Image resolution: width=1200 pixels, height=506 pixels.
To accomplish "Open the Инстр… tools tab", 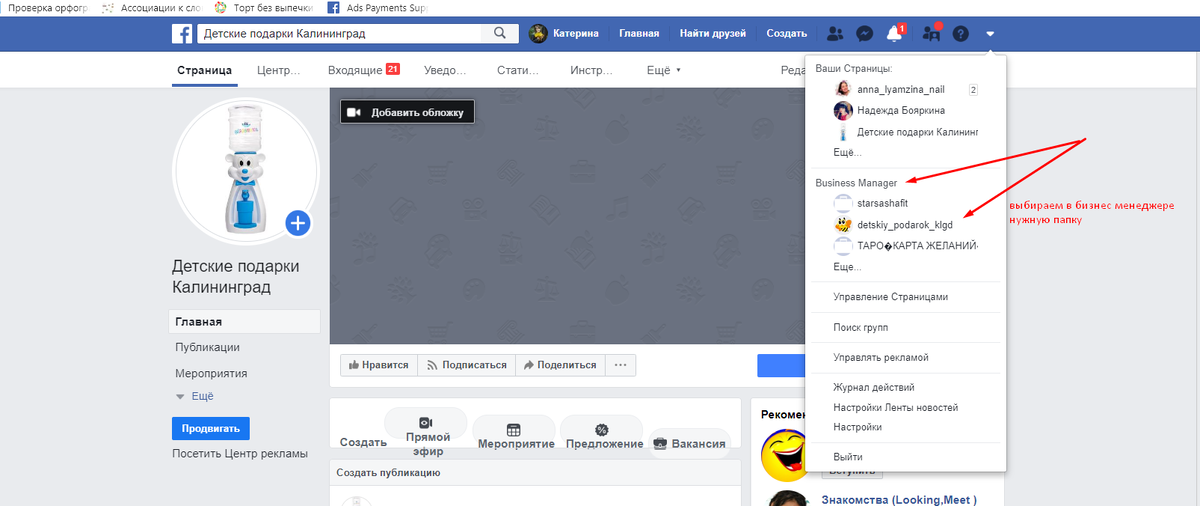I will point(592,70).
